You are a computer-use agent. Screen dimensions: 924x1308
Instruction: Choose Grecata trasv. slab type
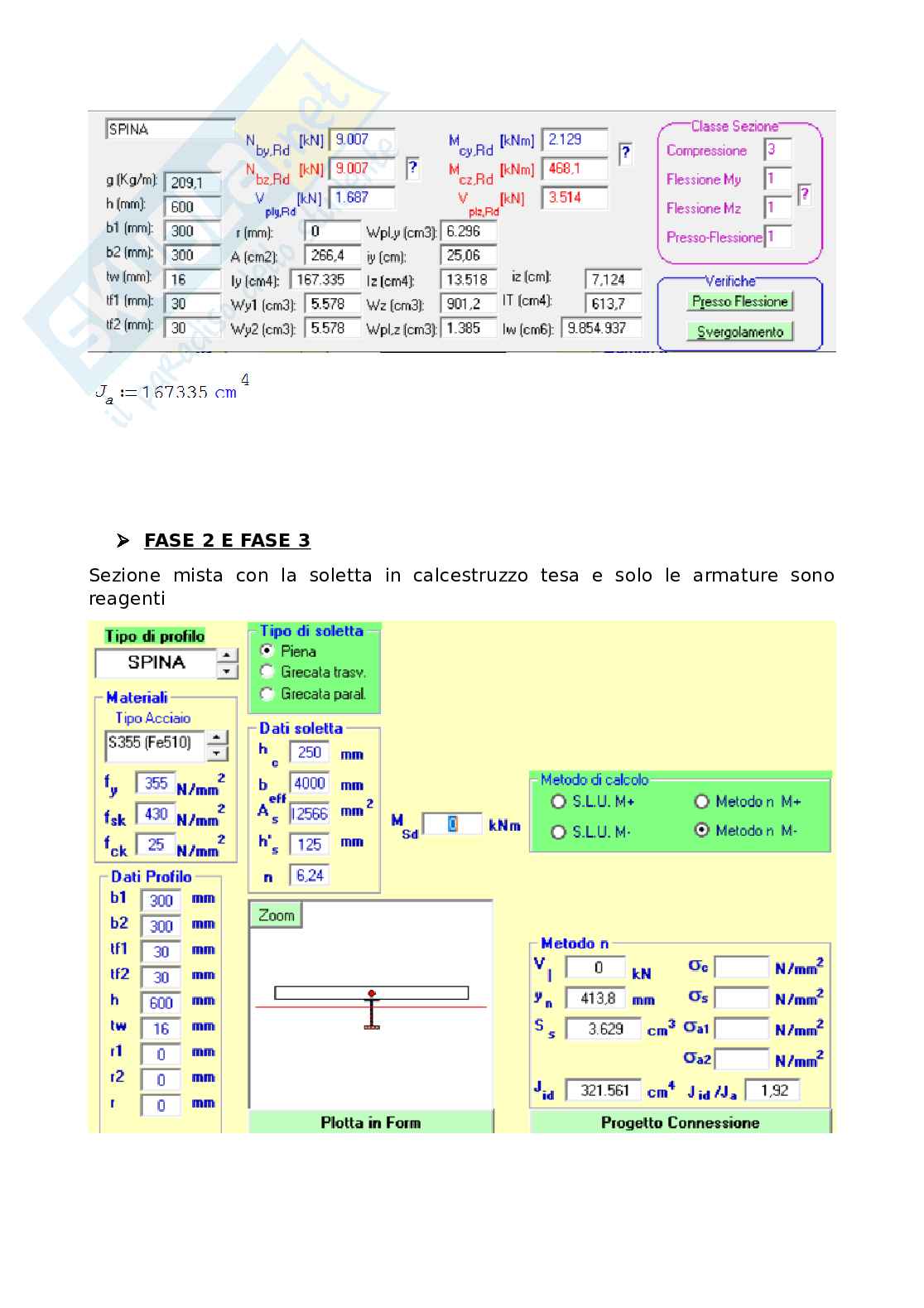click(267, 672)
